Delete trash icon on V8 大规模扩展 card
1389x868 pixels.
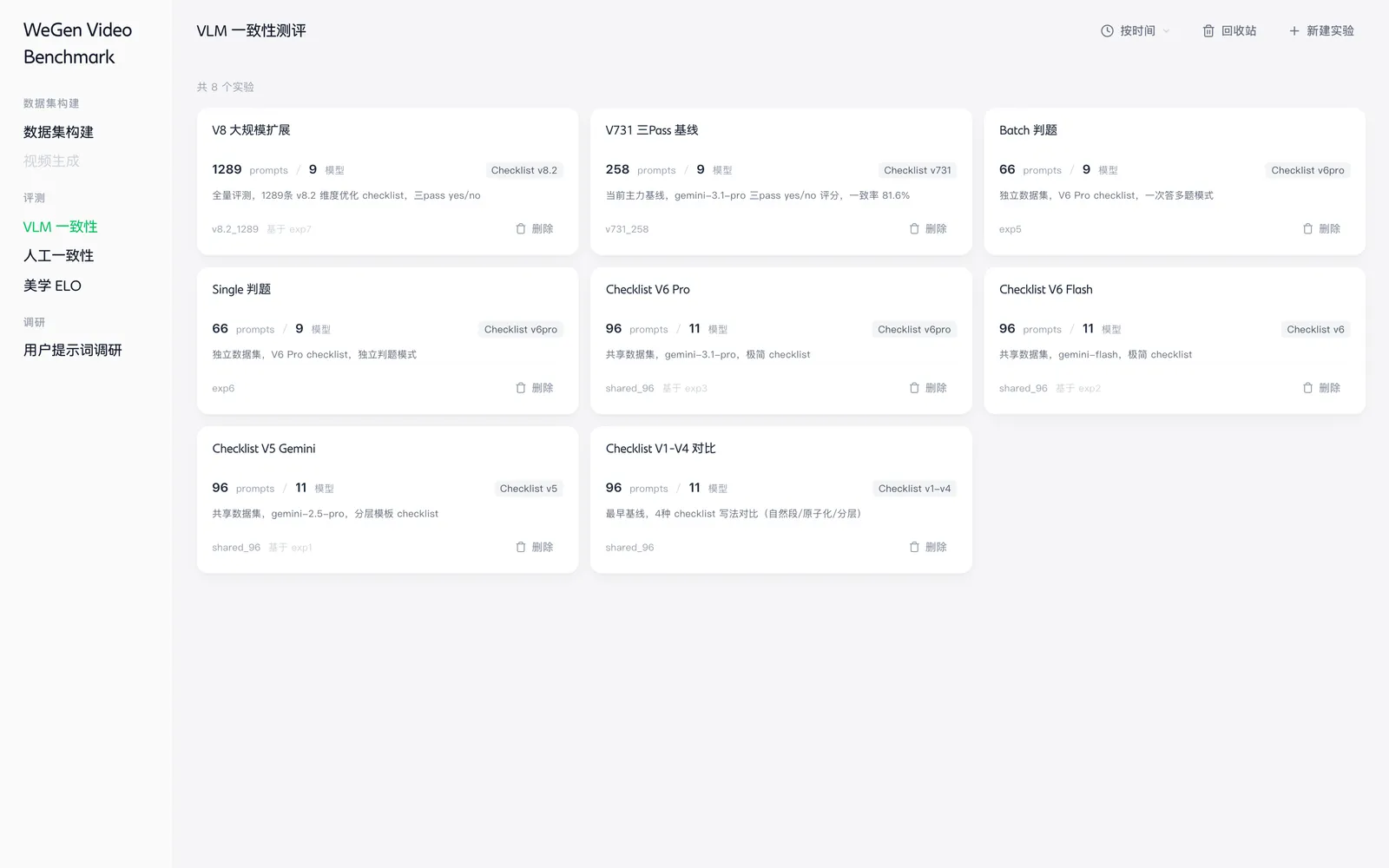coord(521,228)
